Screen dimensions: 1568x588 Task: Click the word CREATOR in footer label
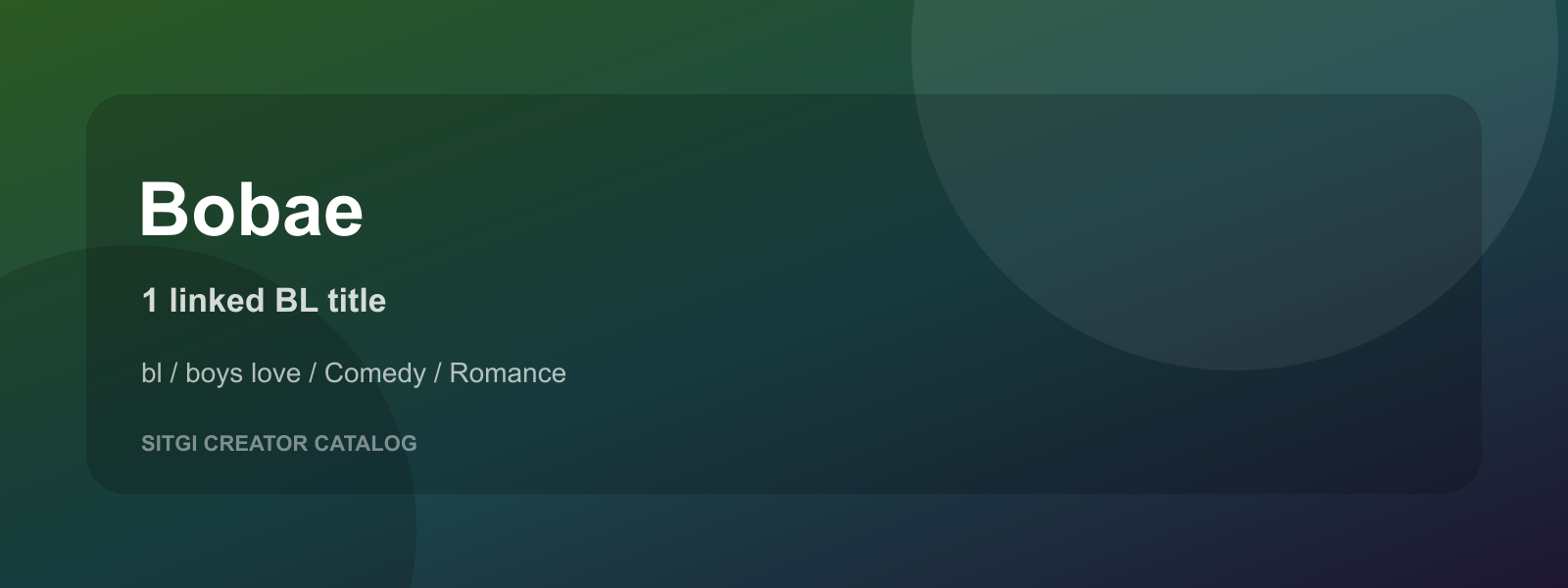tap(256, 444)
